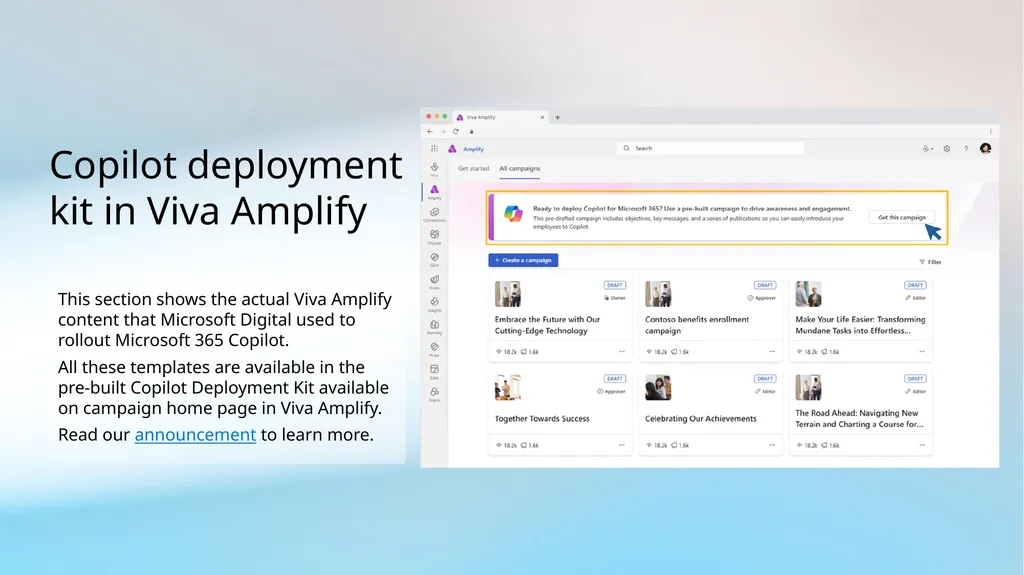
Task: Click the Ready to deploy Copilot banner heading
Action: click(692, 208)
